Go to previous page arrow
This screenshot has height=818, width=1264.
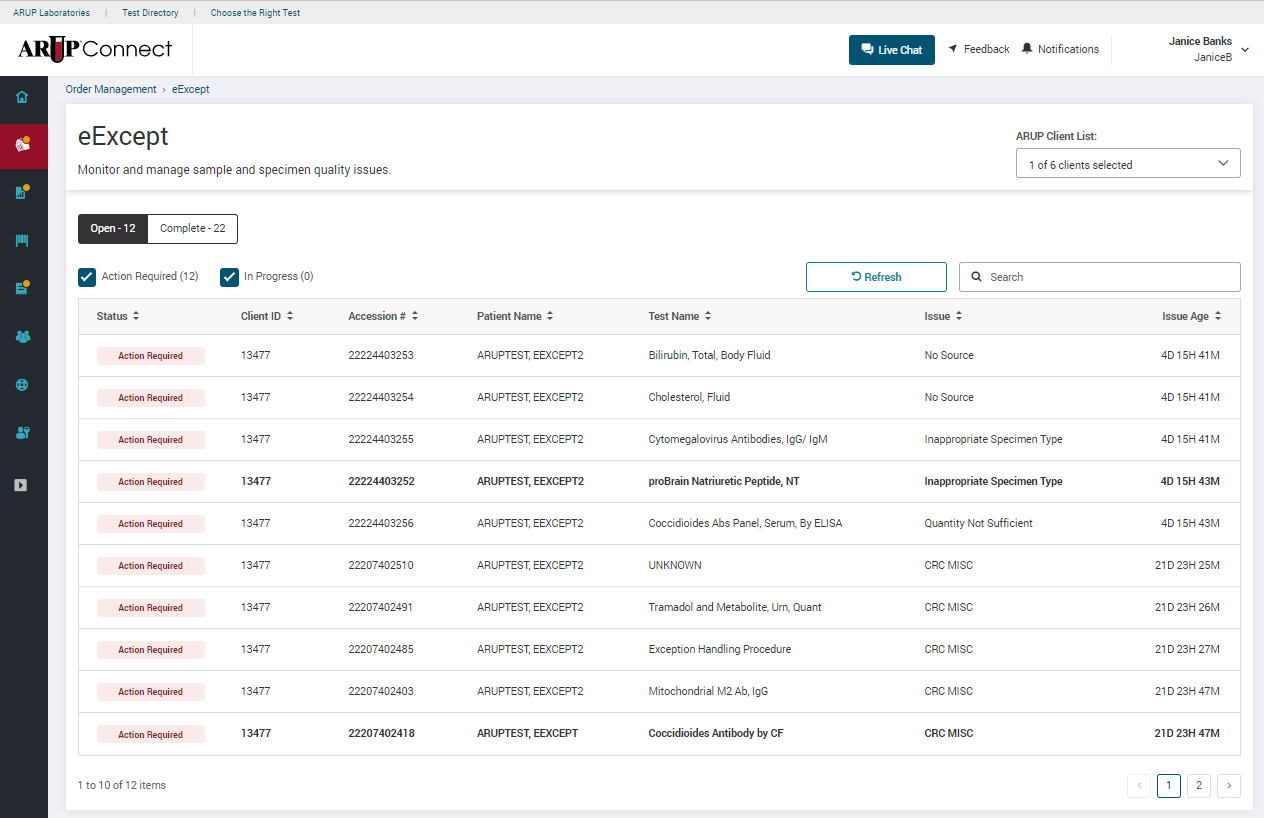click(1139, 786)
